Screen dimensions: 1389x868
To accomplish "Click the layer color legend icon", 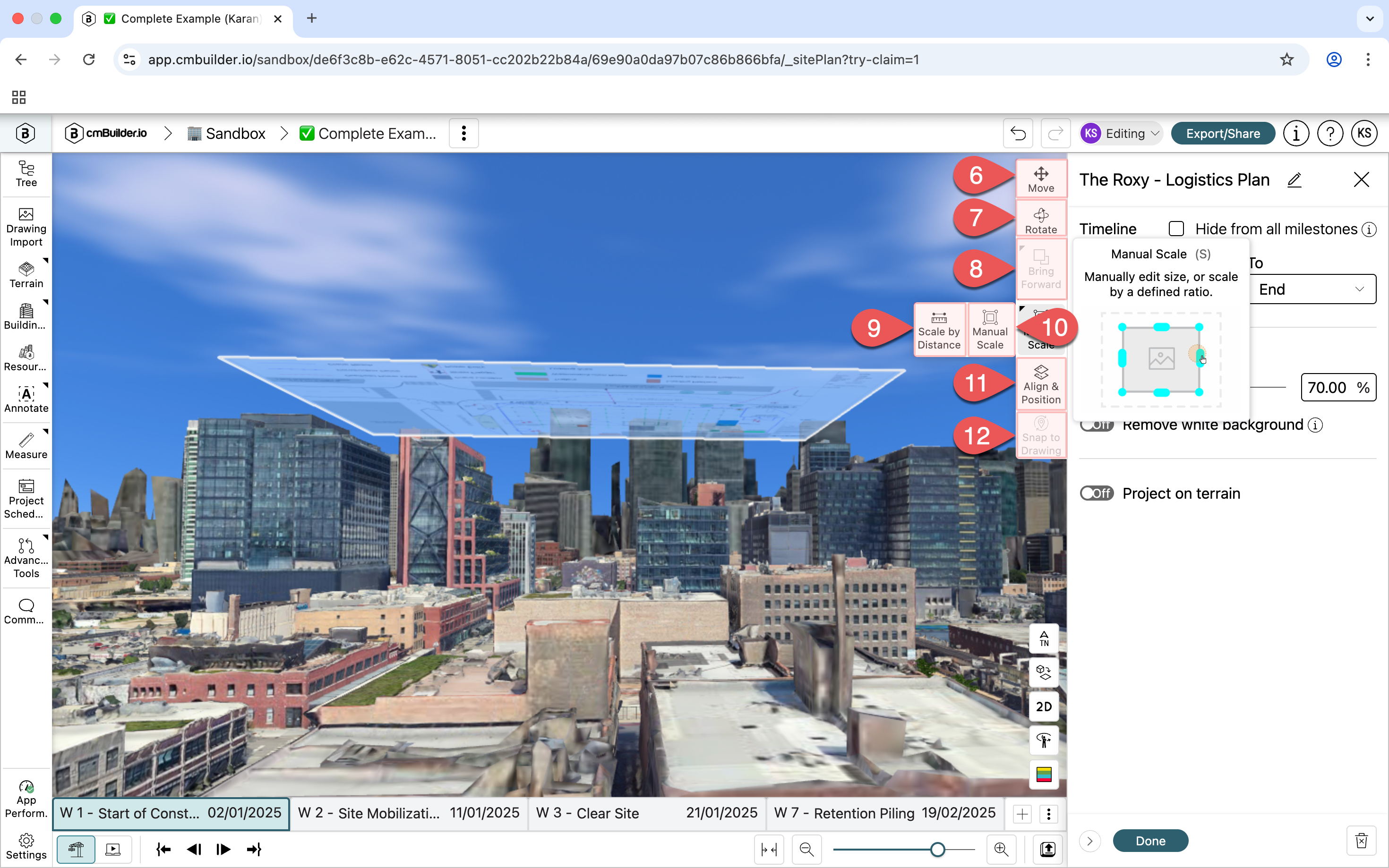I will click(x=1043, y=774).
